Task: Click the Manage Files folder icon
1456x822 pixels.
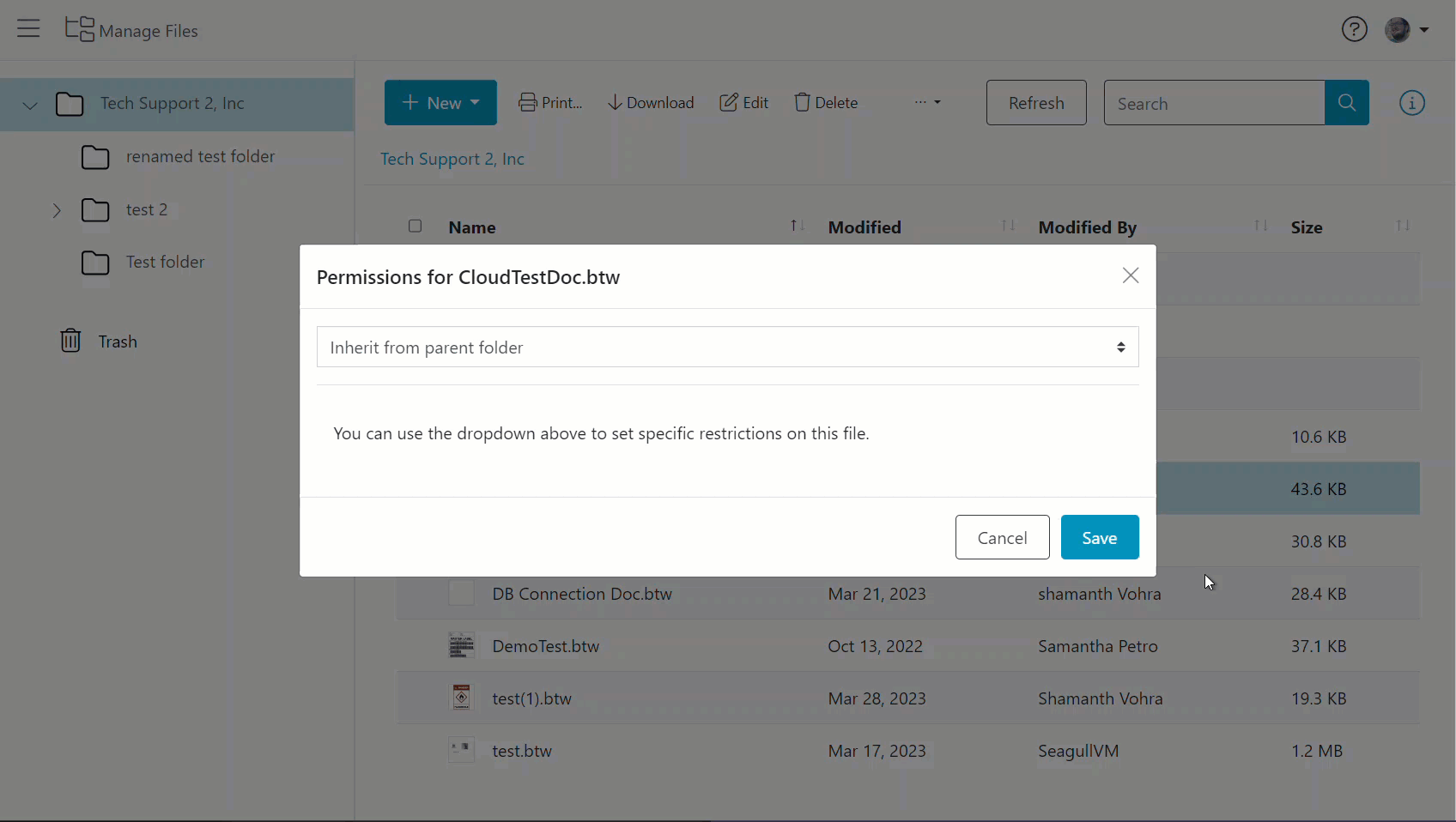Action: 80,29
